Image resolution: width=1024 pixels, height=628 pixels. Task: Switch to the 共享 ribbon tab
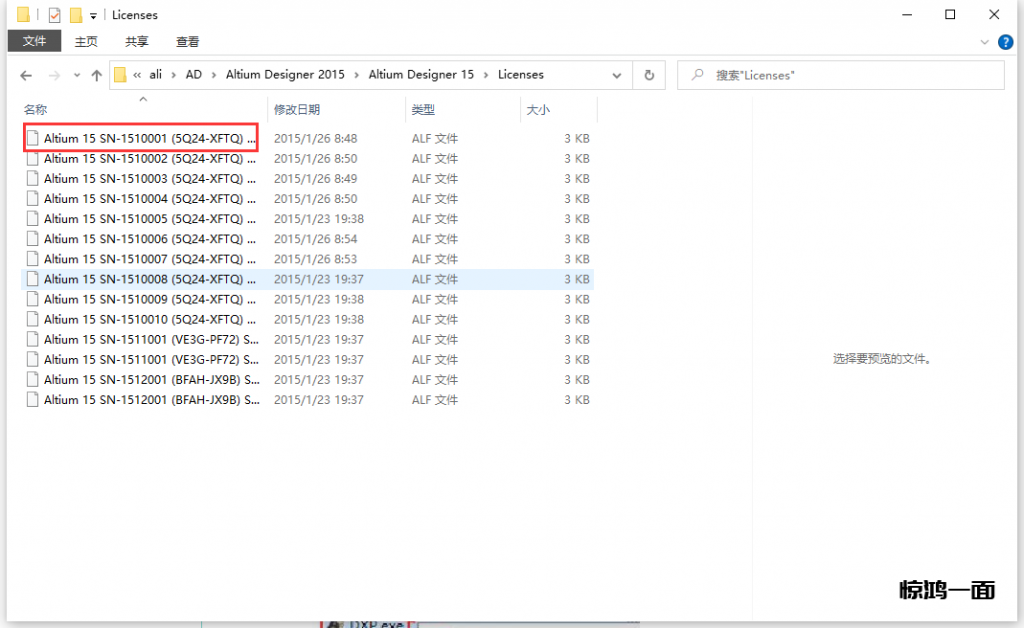(x=137, y=41)
